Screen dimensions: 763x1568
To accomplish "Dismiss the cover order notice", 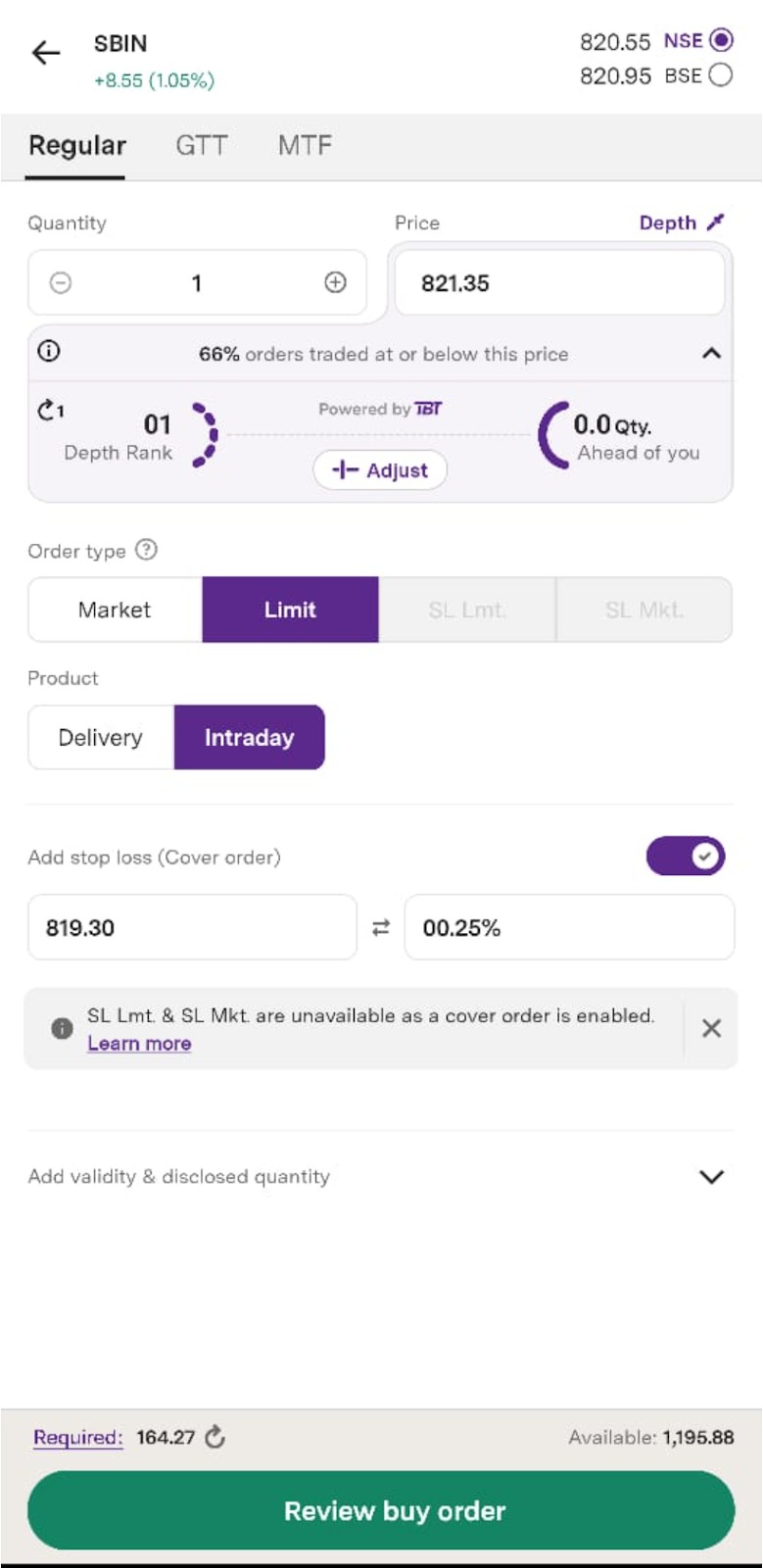I will pos(712,1028).
